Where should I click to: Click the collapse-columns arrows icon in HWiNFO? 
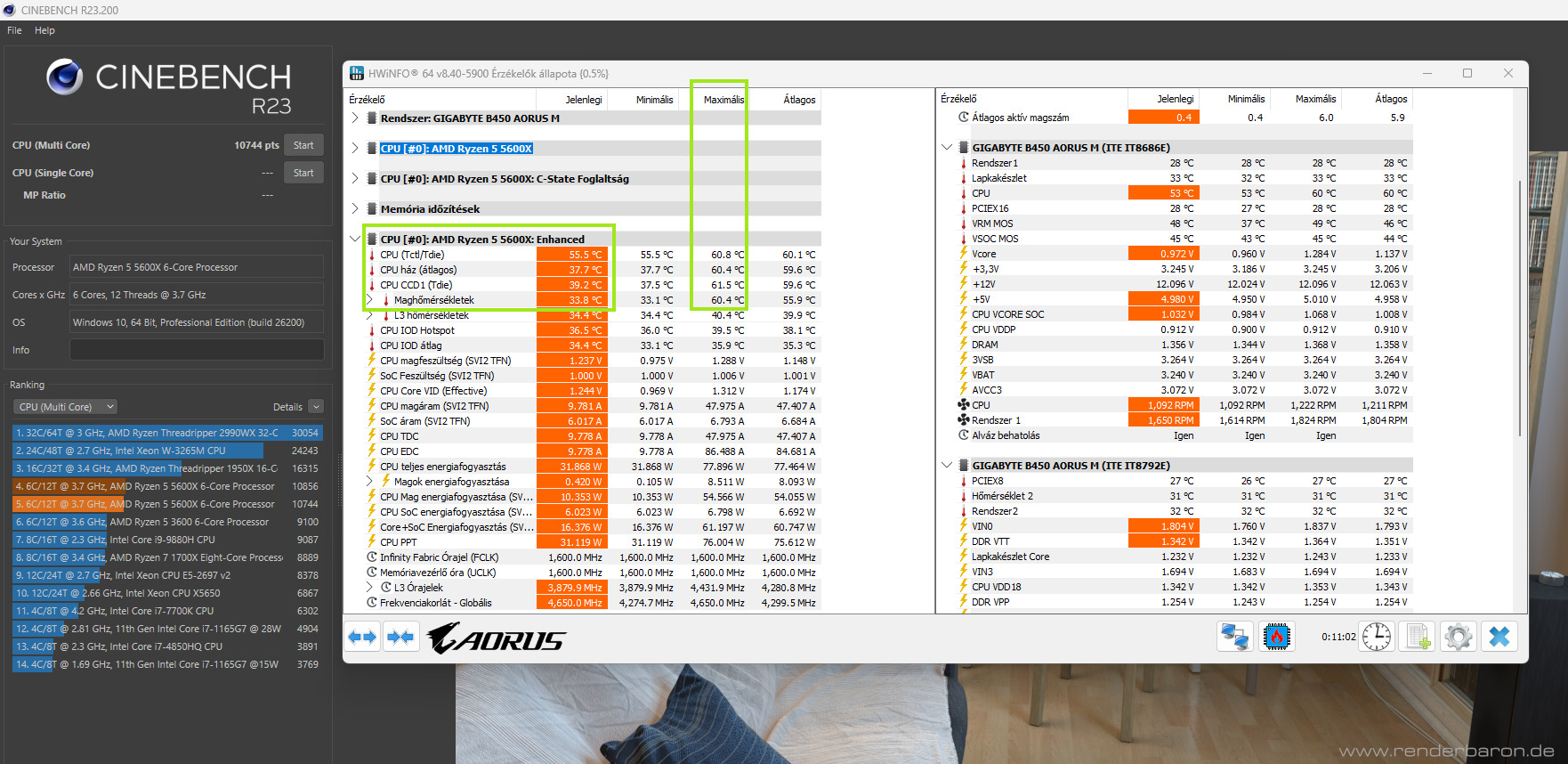pyautogui.click(x=401, y=637)
